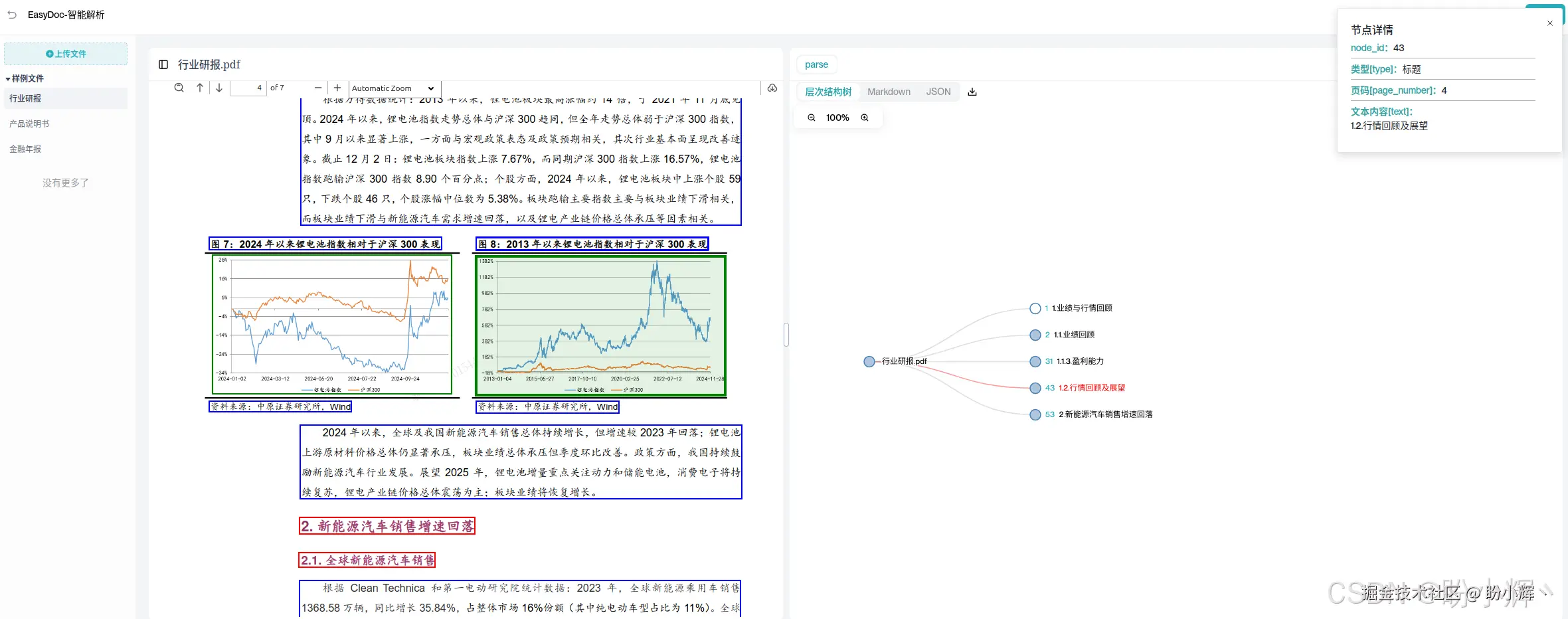Click Figure 7 source caption text
This screenshot has height=619, width=1568.
[x=280, y=406]
